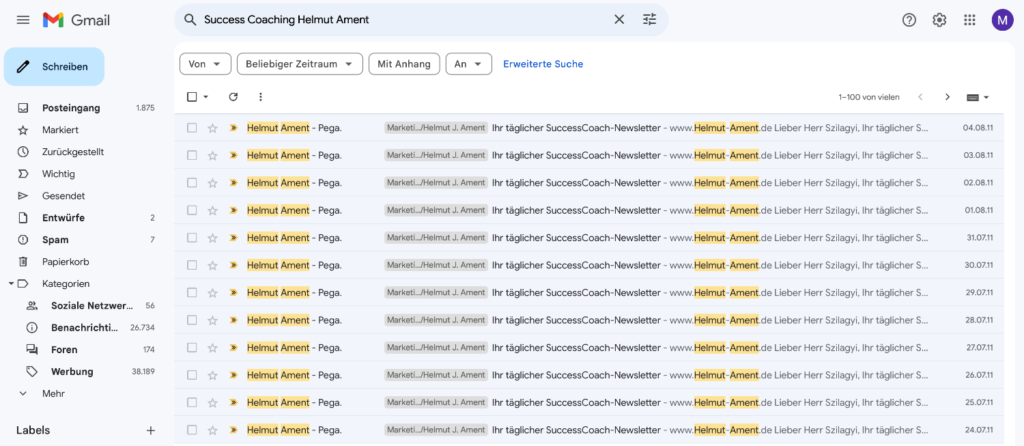Open search options sliders icon
Viewport: 1024px width, 446px height.
point(649,20)
